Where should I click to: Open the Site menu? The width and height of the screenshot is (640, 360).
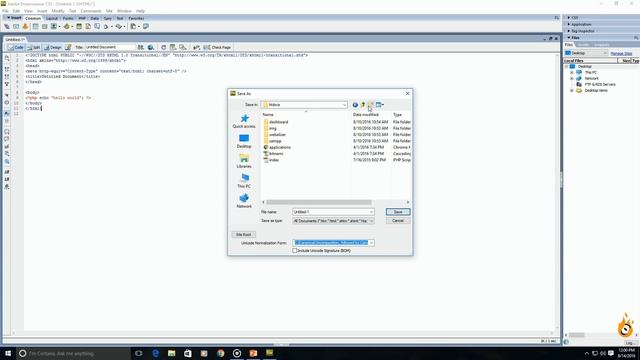tap(109, 11)
